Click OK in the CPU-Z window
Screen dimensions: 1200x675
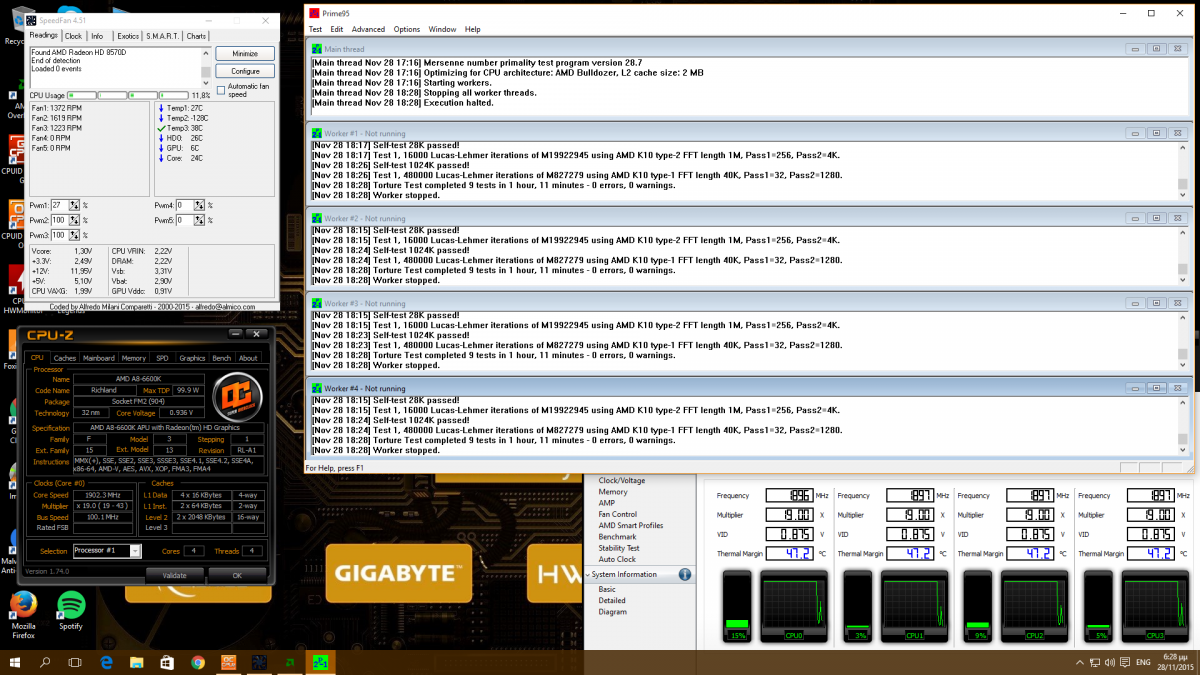tap(237, 575)
